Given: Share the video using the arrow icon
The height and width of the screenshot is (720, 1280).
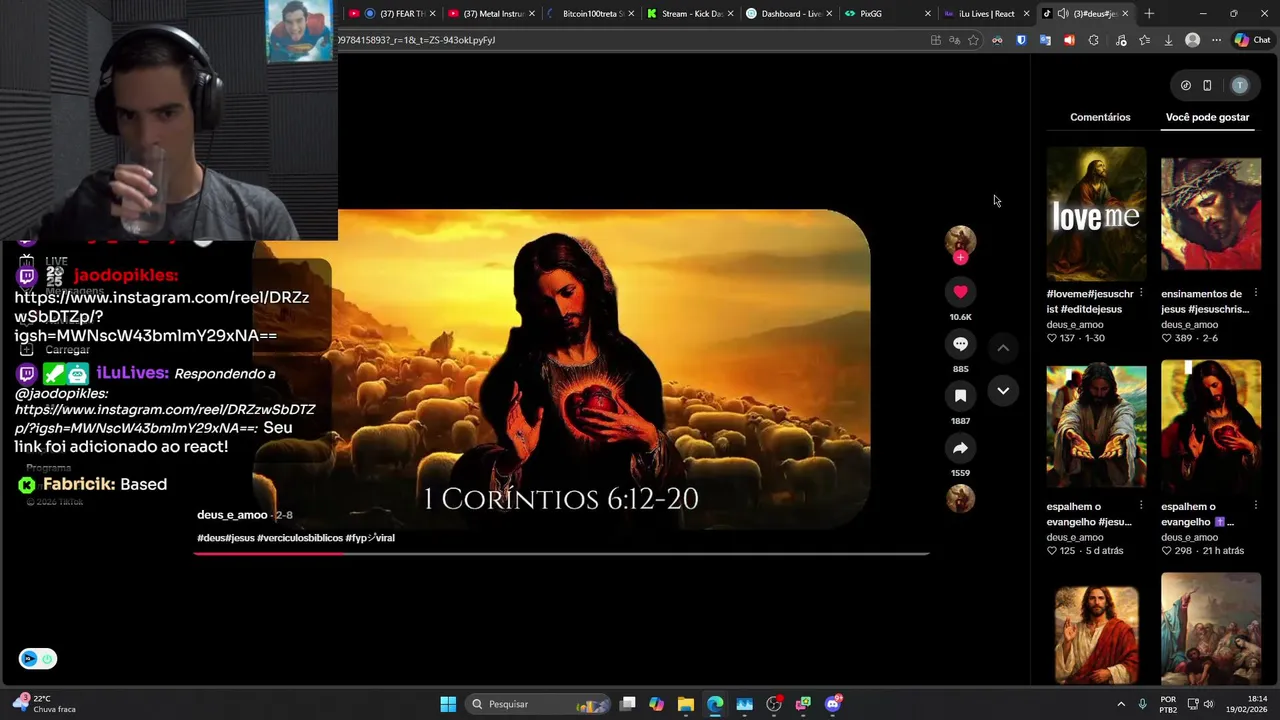Looking at the screenshot, I should click(x=960, y=448).
